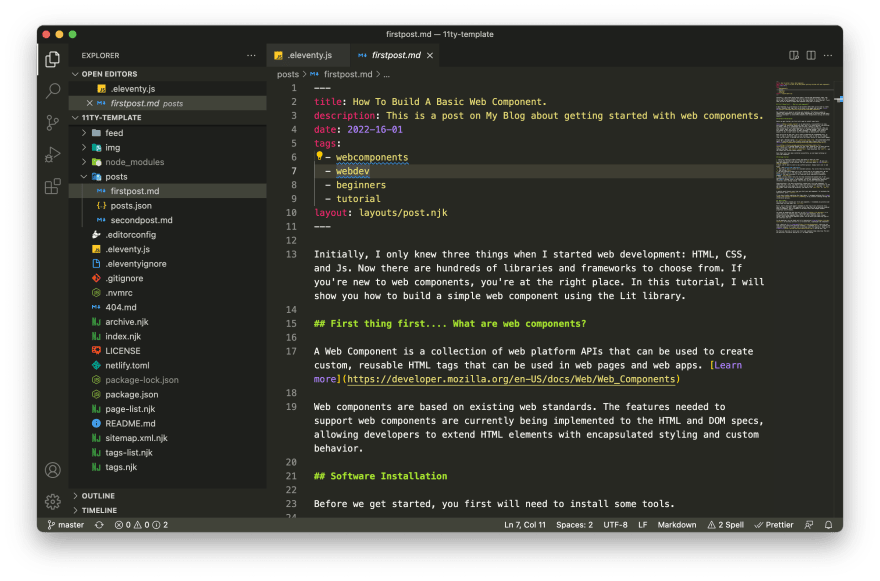Change indentation via Spaces: 2

tap(574, 525)
